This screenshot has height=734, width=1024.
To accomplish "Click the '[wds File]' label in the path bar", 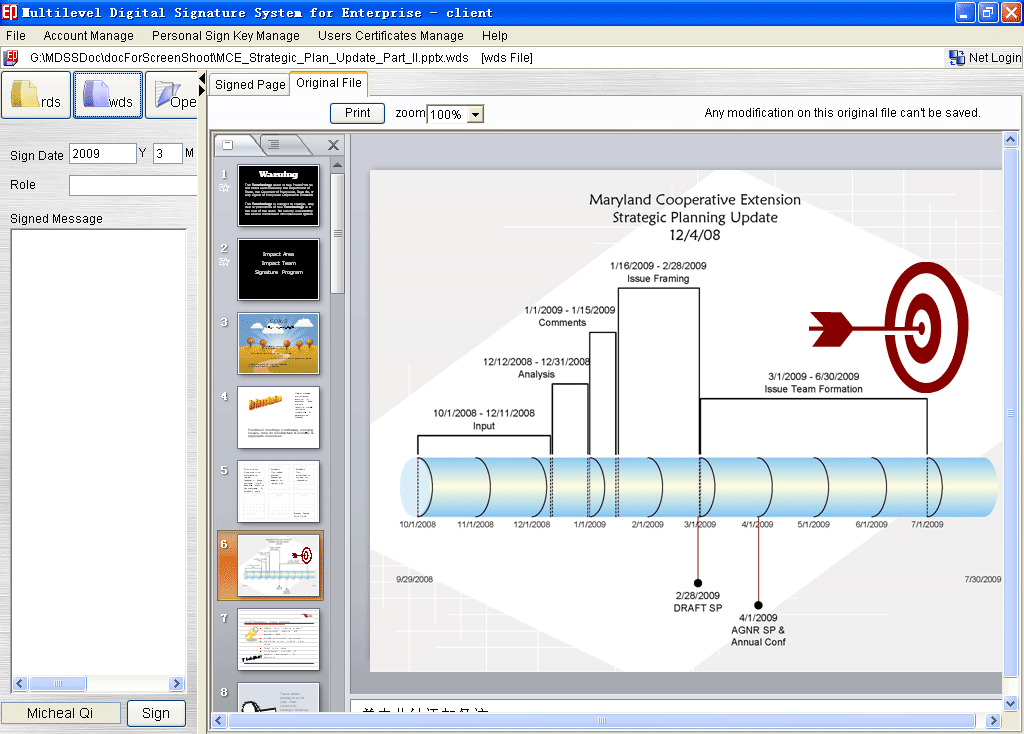I will [507, 57].
